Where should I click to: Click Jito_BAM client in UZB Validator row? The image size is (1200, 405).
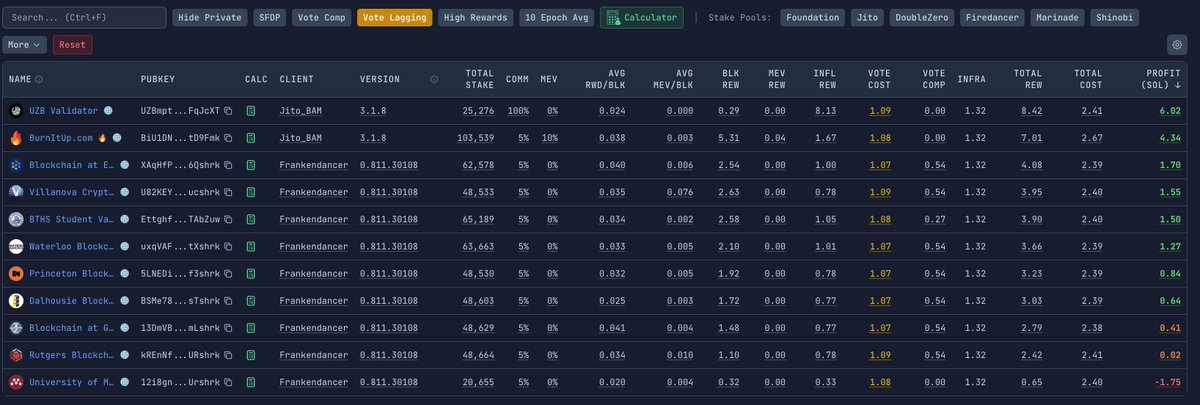point(301,110)
